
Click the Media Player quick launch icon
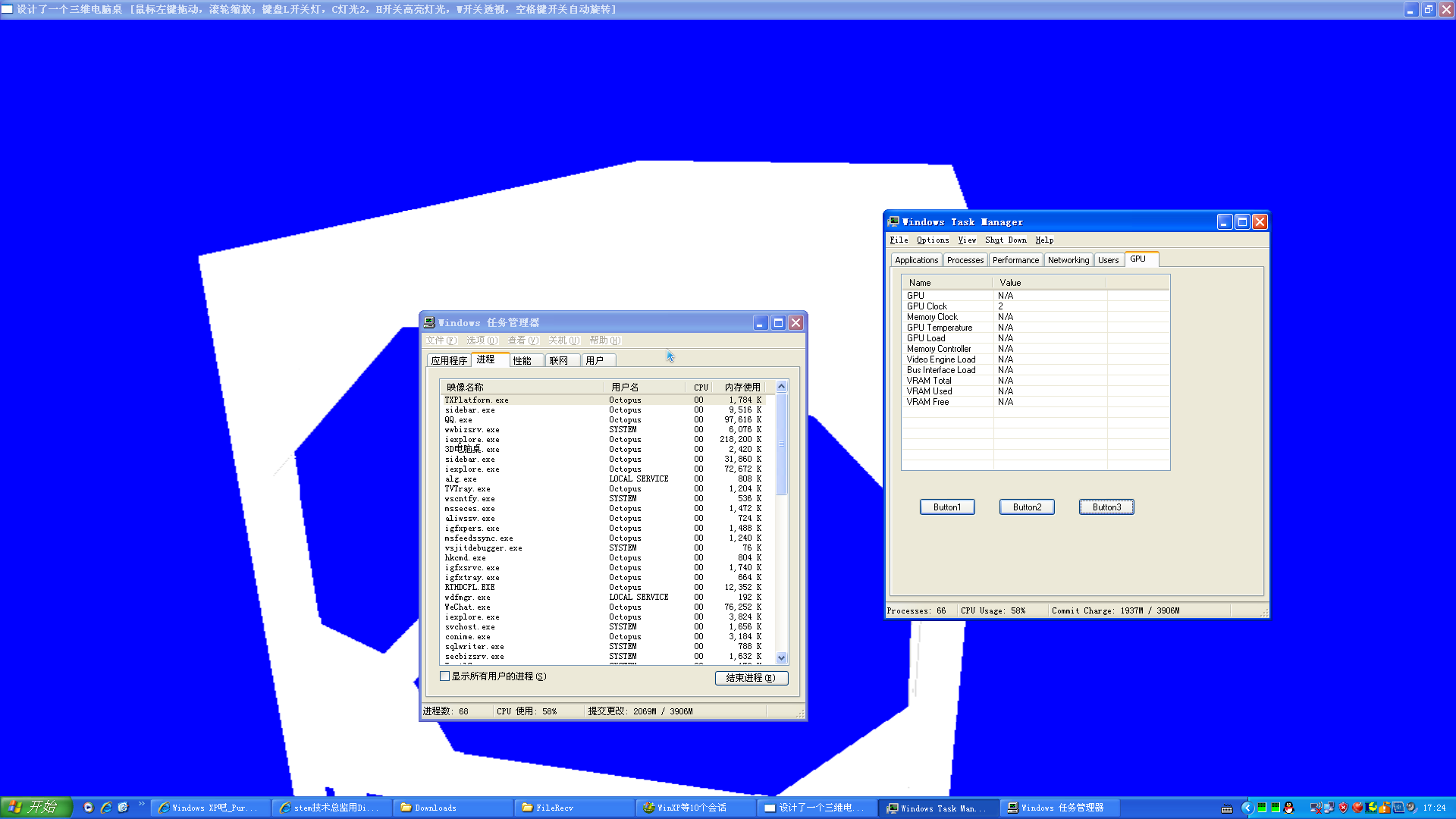click(89, 808)
